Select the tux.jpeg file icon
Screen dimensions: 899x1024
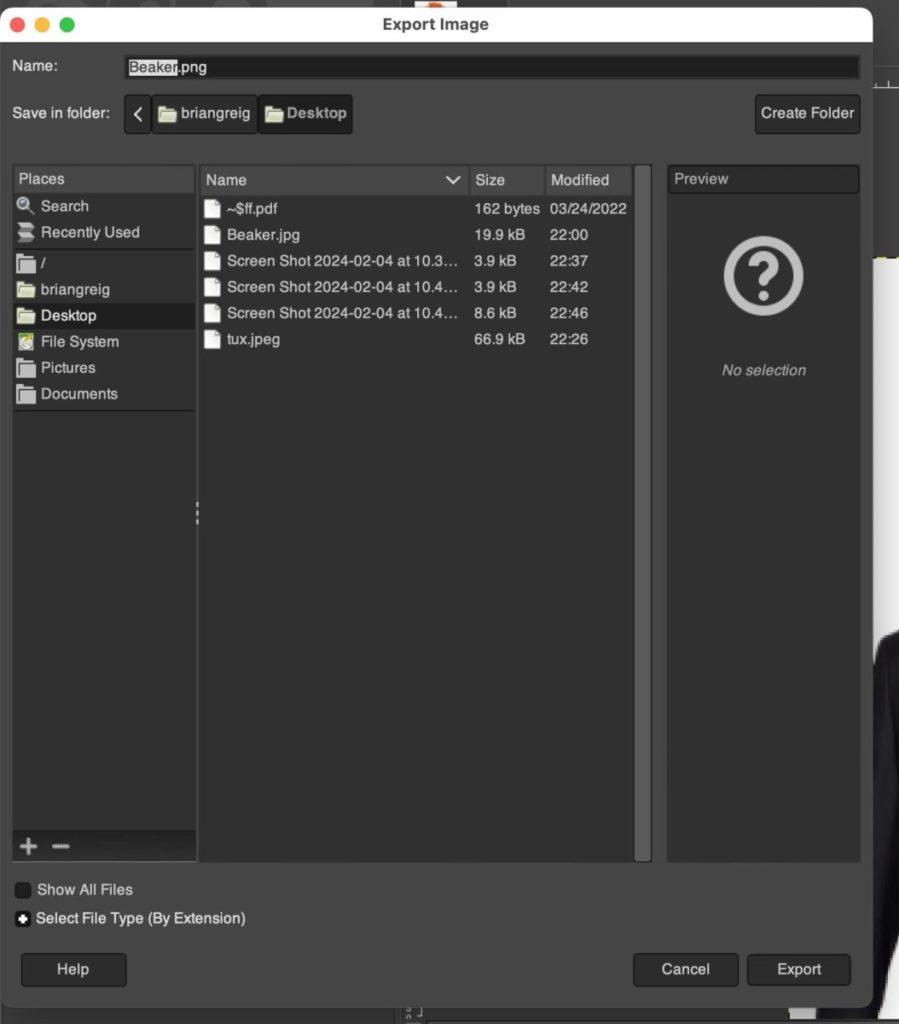click(211, 340)
